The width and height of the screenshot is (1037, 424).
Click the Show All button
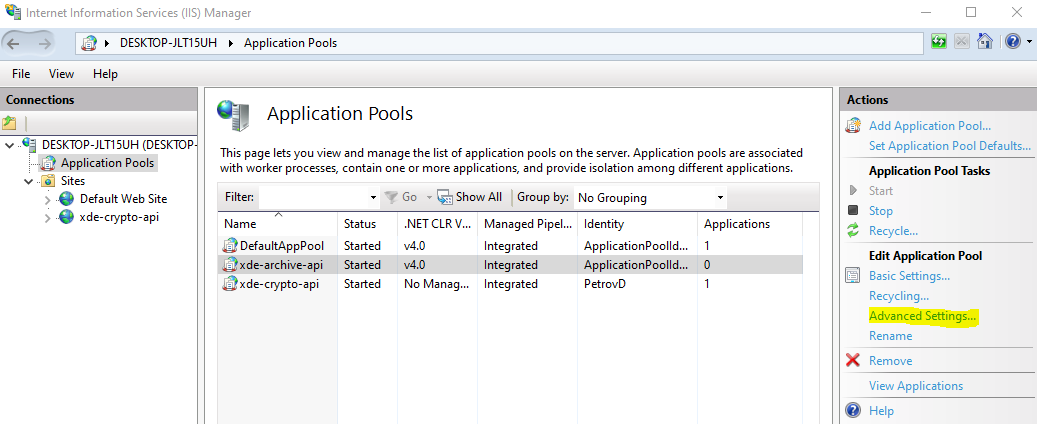coord(470,197)
